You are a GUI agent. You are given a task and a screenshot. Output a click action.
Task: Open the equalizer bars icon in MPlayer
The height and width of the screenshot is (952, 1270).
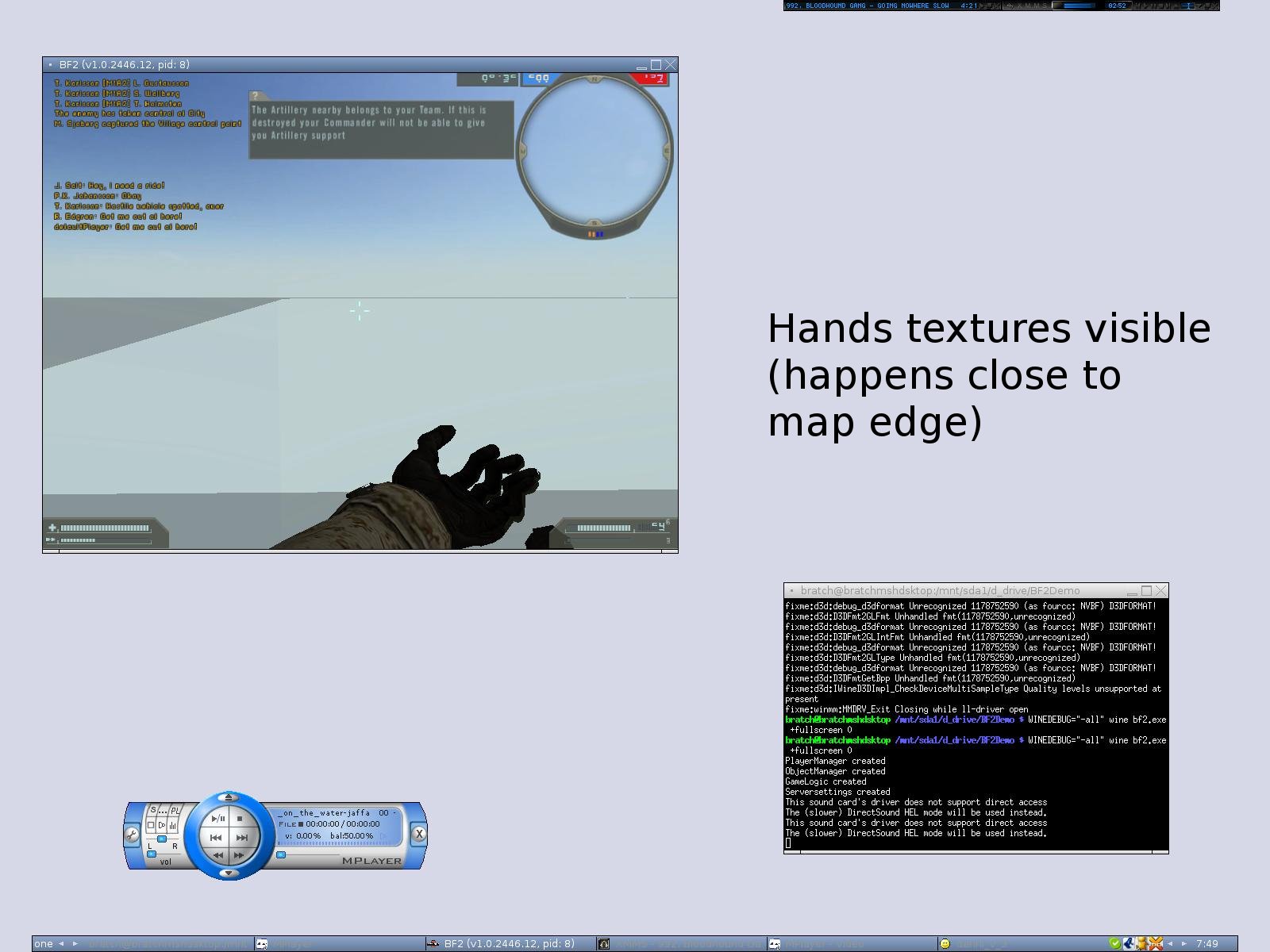tap(173, 826)
